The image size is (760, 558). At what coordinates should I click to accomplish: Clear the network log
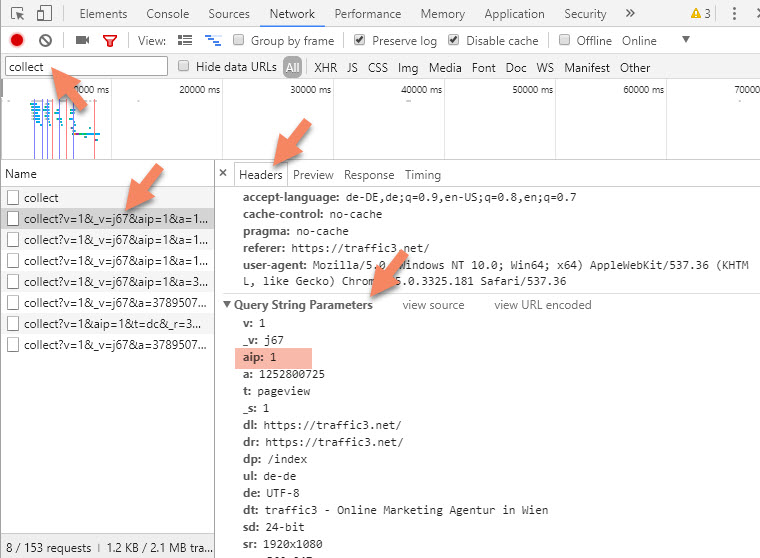45,40
